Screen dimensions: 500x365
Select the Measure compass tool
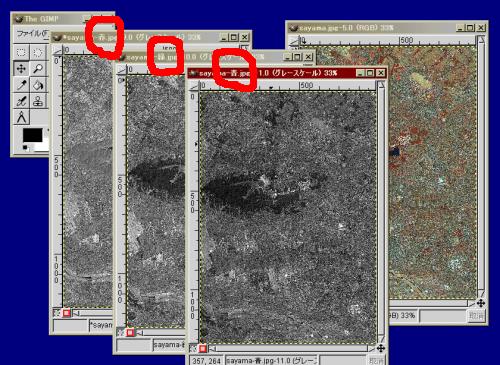[21, 117]
